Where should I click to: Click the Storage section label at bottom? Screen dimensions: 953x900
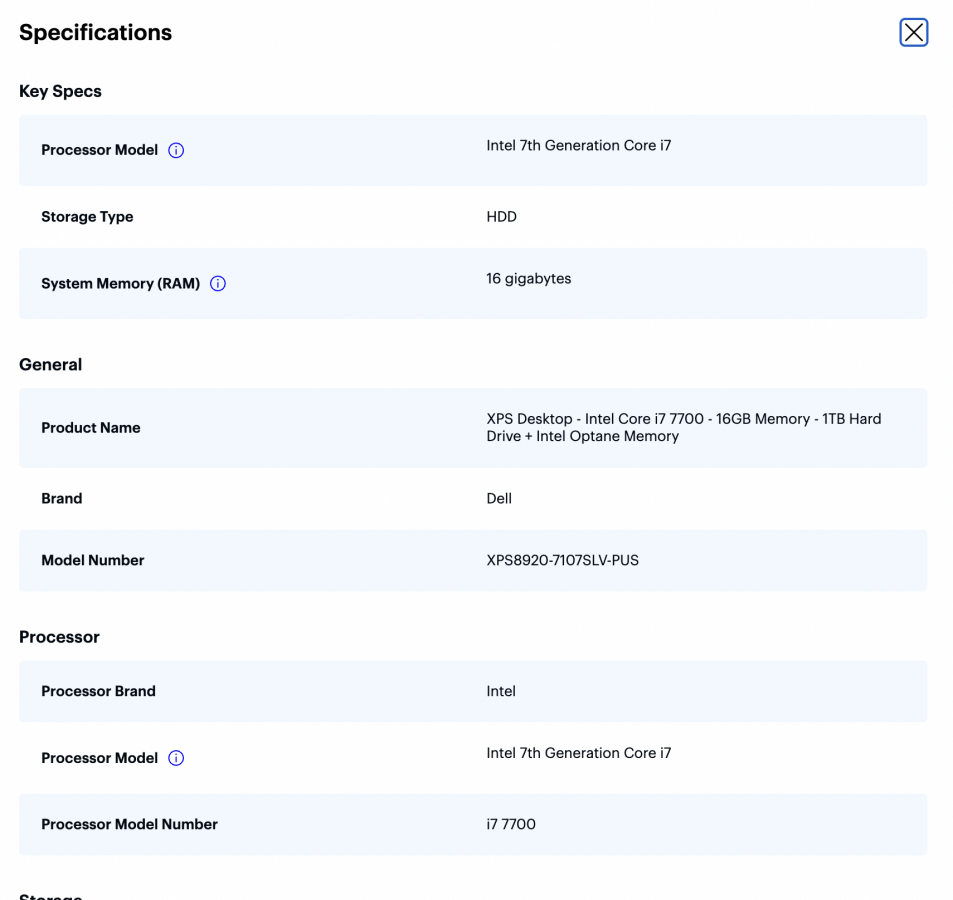click(x=50, y=895)
